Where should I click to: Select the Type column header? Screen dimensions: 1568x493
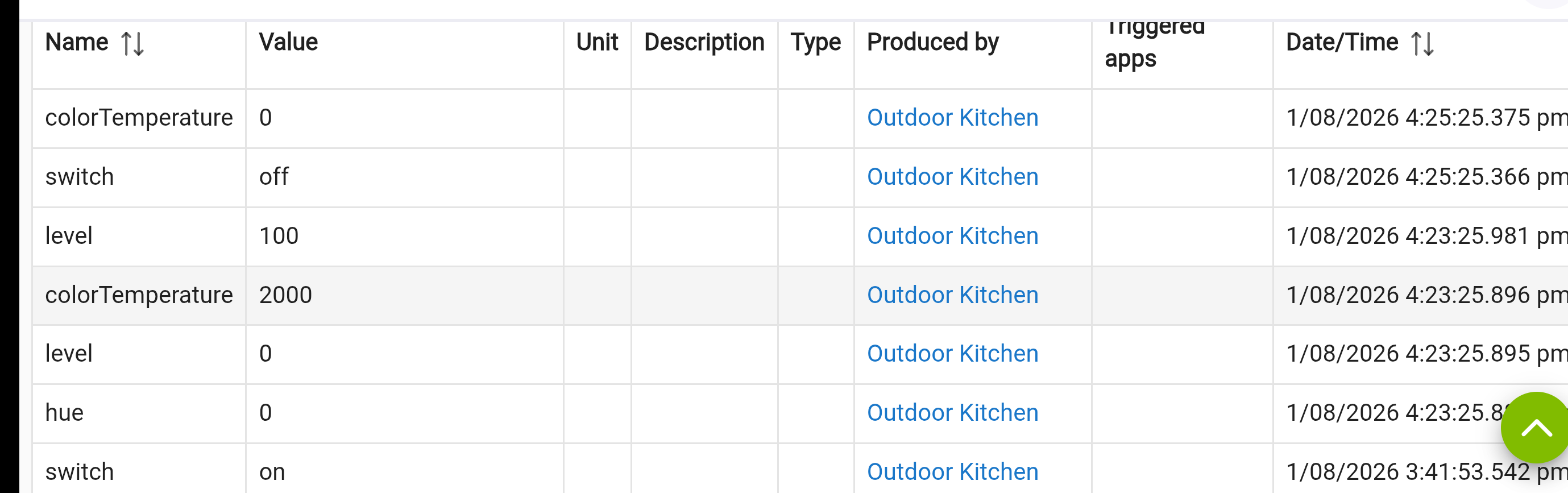click(x=815, y=43)
